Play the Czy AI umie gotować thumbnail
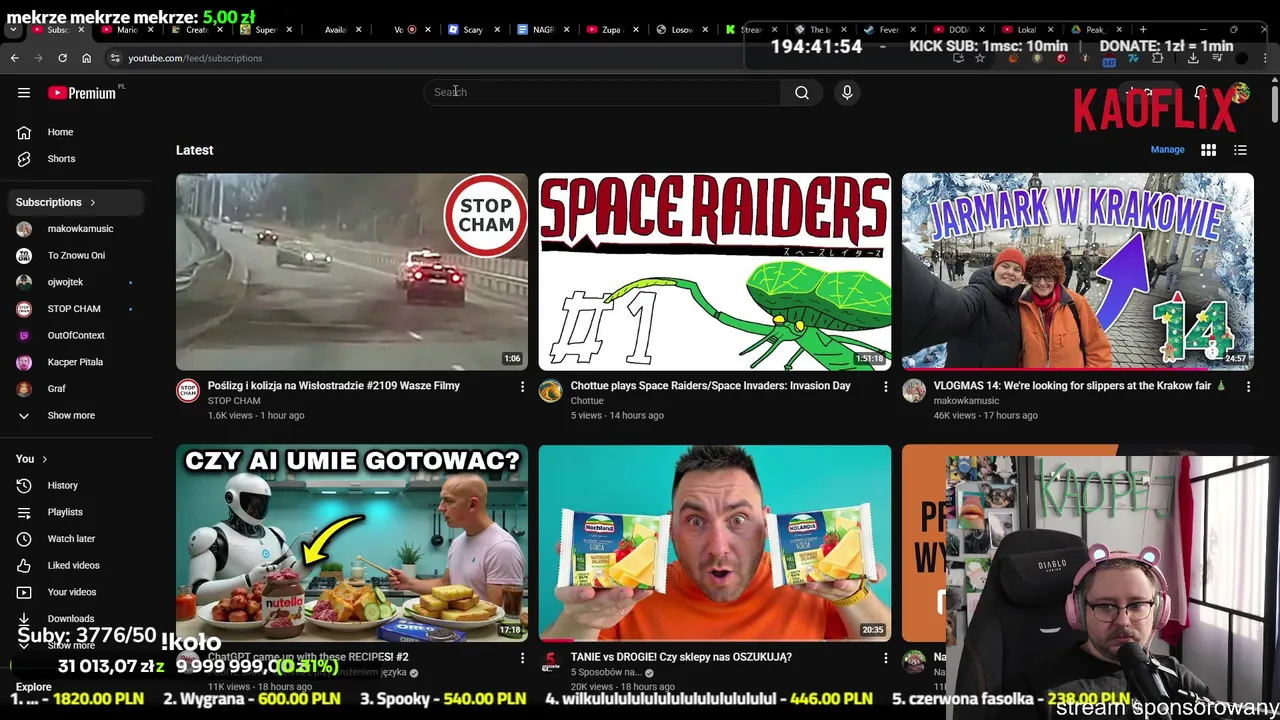The width and height of the screenshot is (1280, 720). pyautogui.click(x=352, y=543)
